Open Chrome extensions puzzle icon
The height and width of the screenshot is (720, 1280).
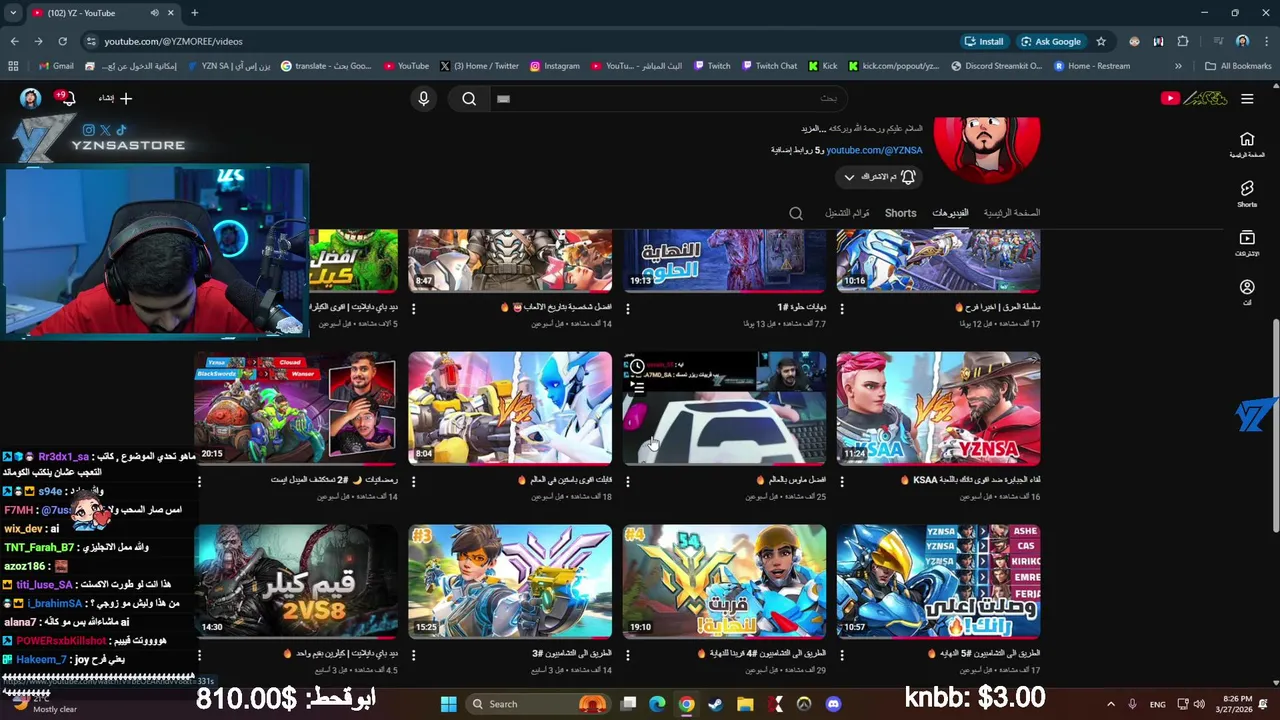pos(1183,41)
